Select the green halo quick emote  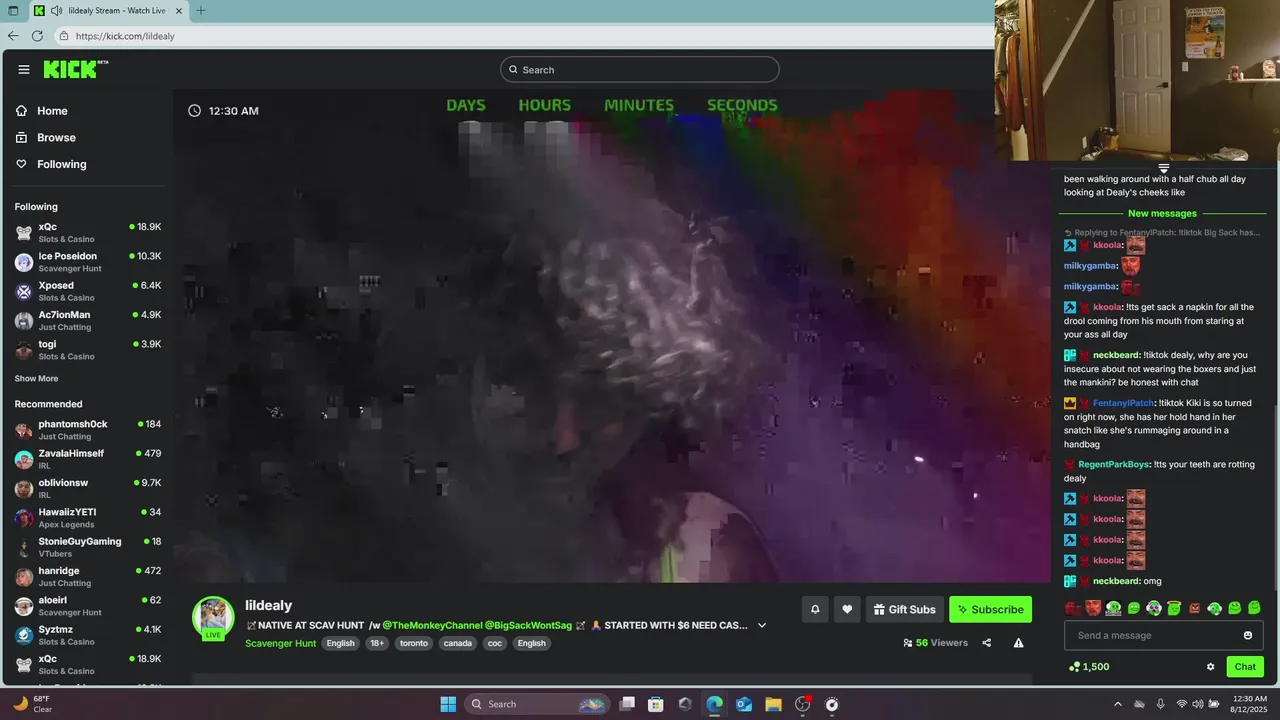pyautogui.click(x=1174, y=608)
